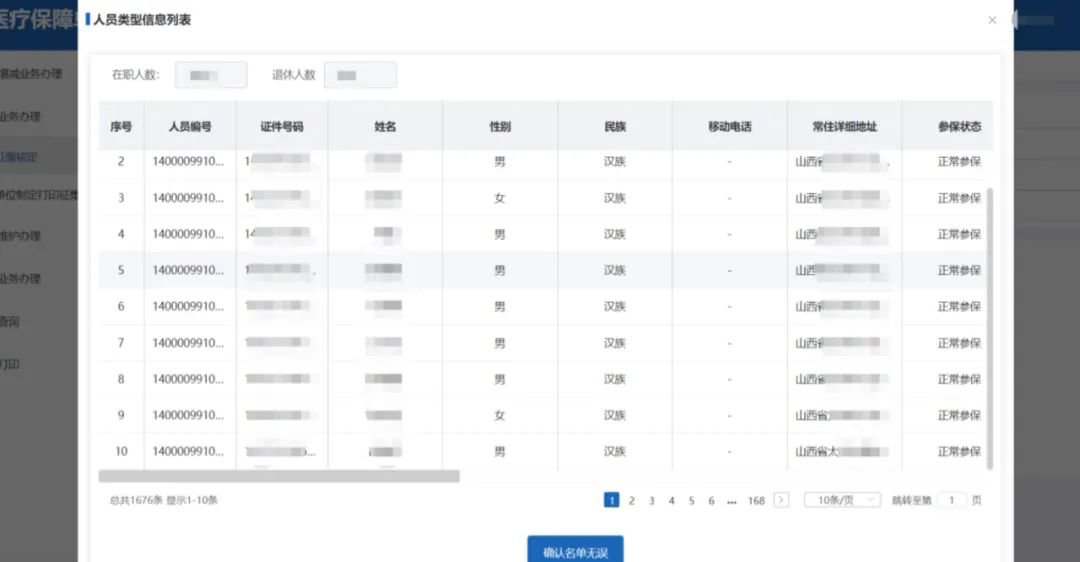Click the pagination ellipsis to jump pages

click(732, 500)
